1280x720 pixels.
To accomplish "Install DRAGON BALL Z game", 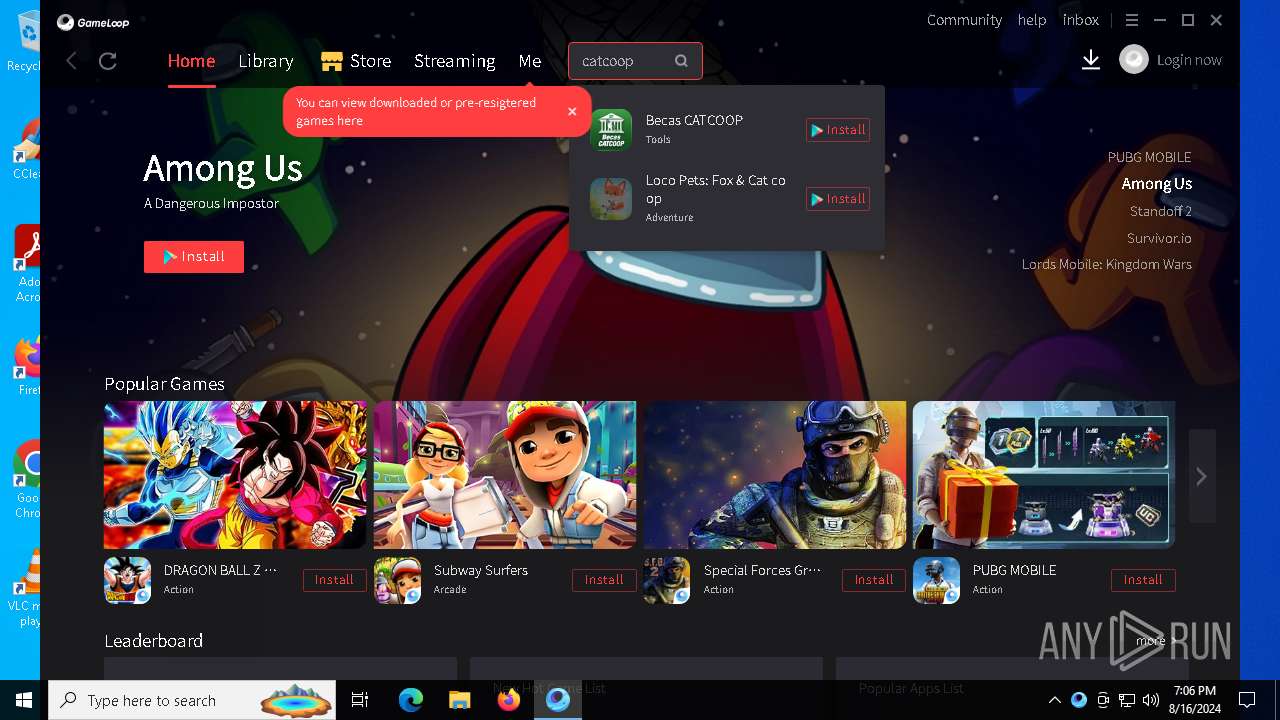I will [x=334, y=580].
